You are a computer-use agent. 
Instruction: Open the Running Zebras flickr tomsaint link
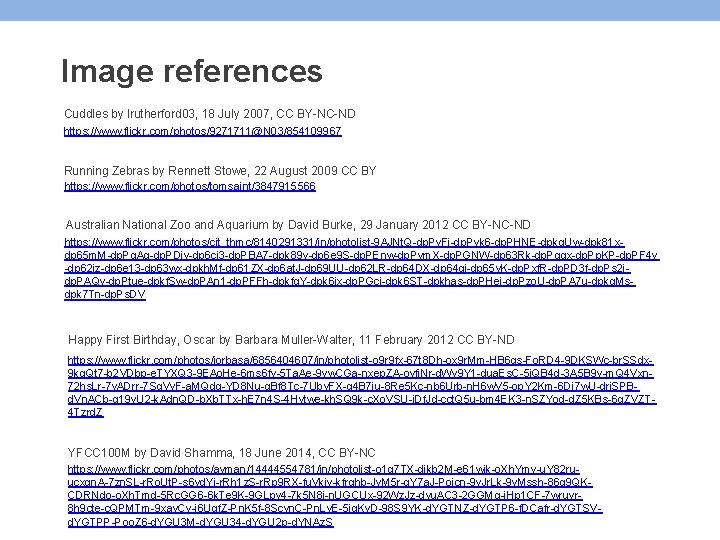pyautogui.click(x=190, y=186)
